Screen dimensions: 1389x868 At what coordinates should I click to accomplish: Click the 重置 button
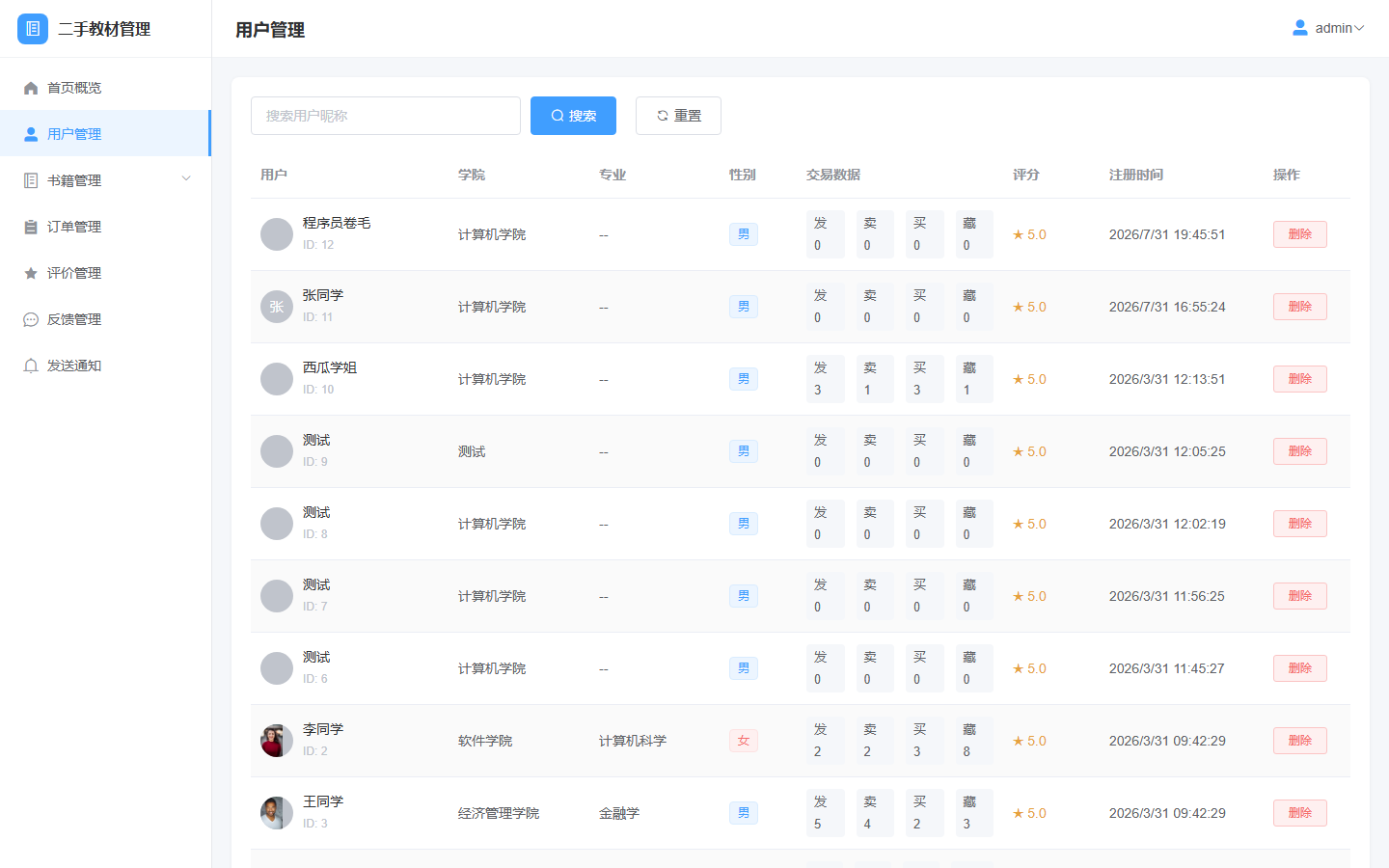click(x=678, y=116)
